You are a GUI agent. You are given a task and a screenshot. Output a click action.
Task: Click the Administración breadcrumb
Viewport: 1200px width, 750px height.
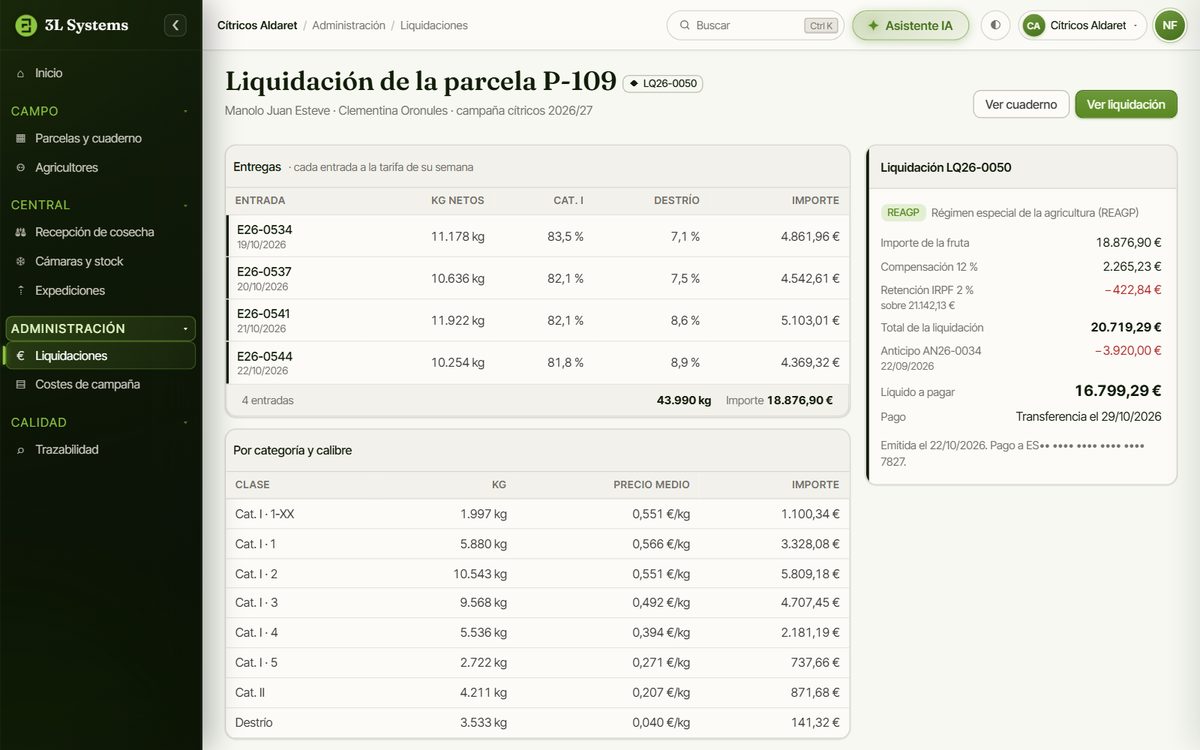pyautogui.click(x=349, y=25)
